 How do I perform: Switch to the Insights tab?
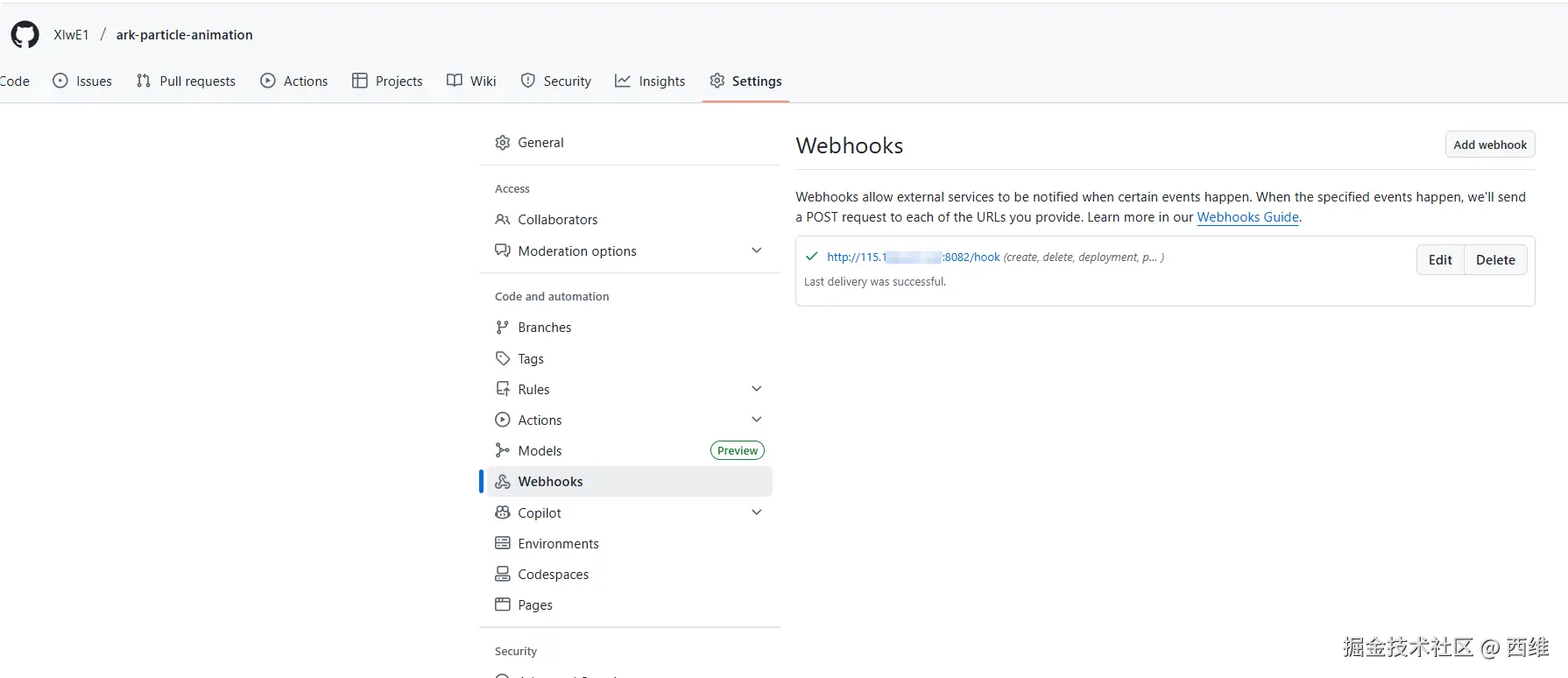click(650, 81)
